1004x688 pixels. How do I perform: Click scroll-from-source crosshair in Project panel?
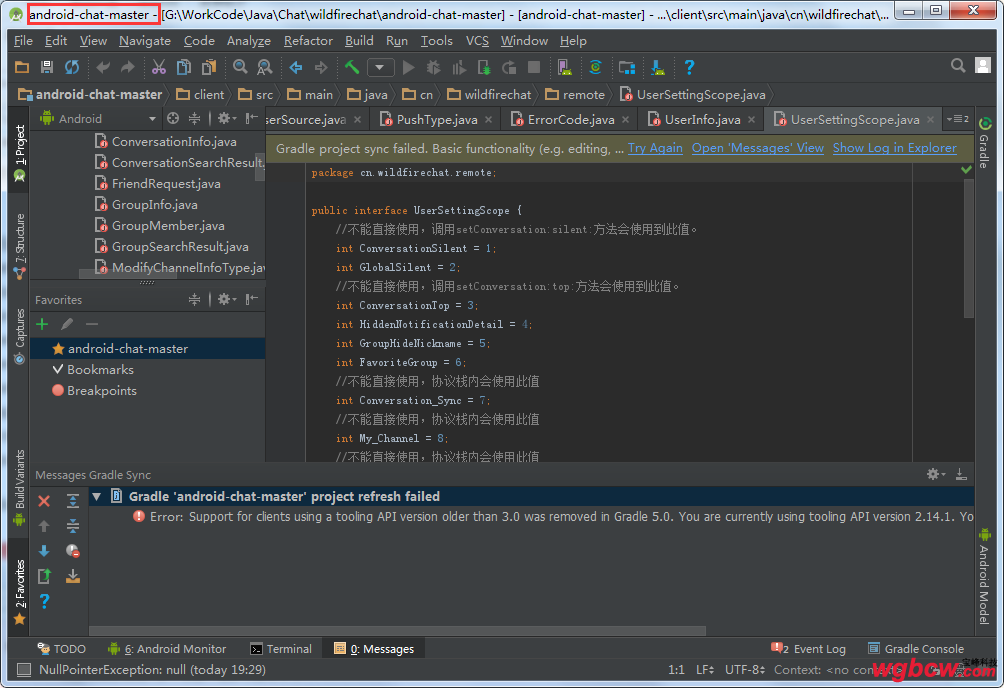[173, 119]
